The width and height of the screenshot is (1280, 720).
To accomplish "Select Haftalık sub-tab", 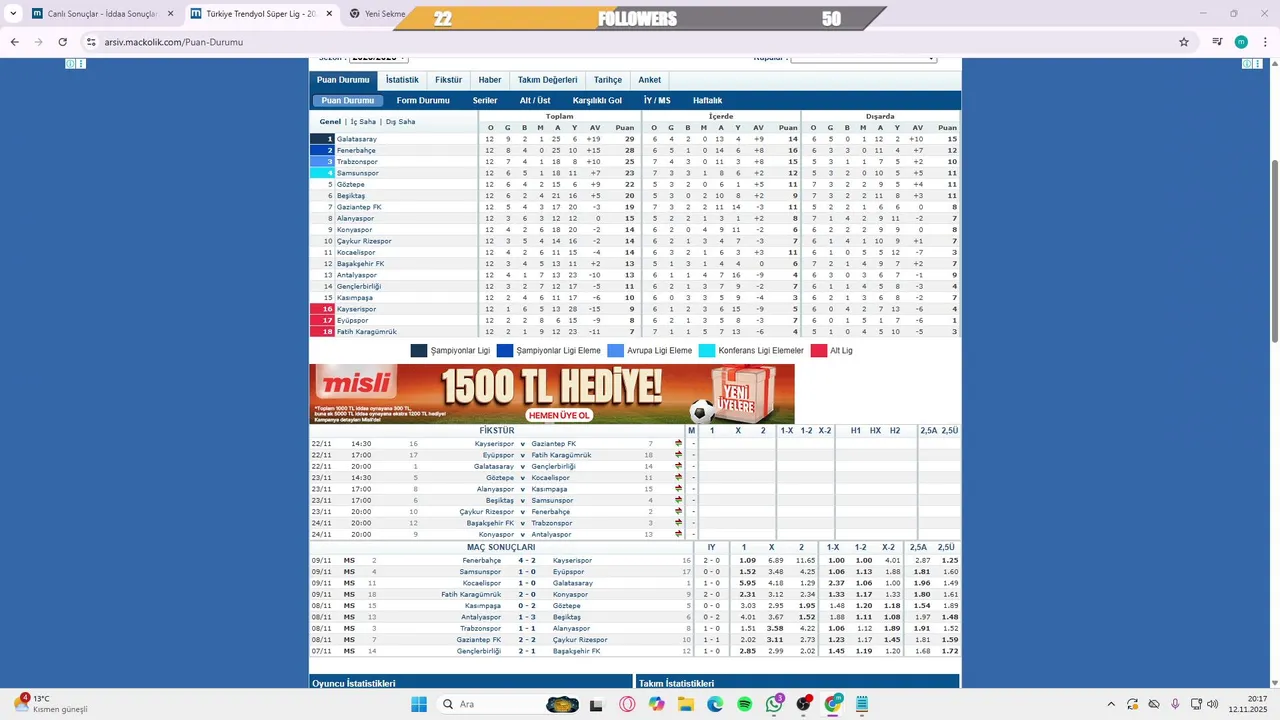I will [x=707, y=101].
